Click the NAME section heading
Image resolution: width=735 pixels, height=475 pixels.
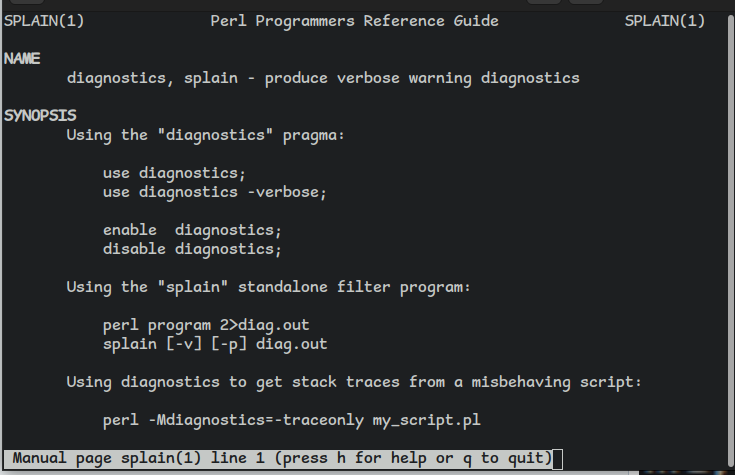tap(22, 59)
